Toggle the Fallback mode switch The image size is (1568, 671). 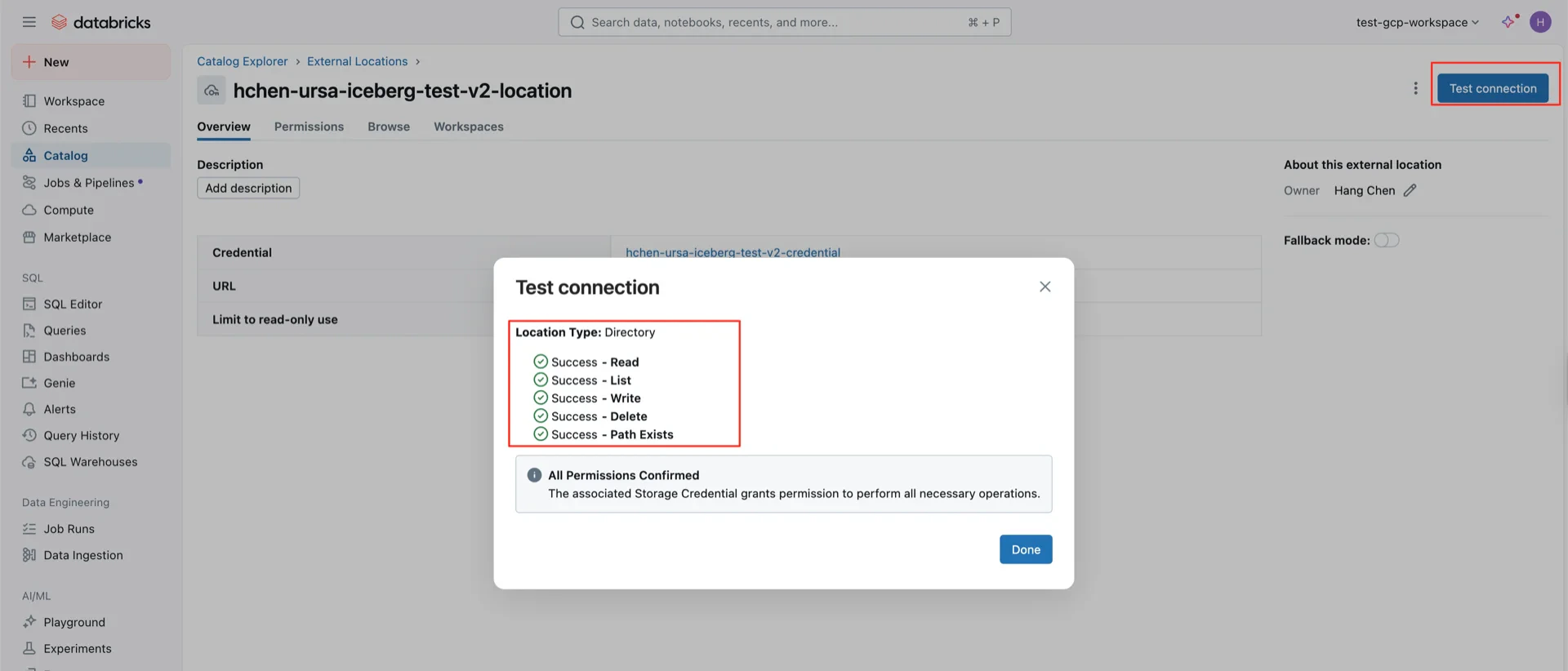click(x=1386, y=240)
